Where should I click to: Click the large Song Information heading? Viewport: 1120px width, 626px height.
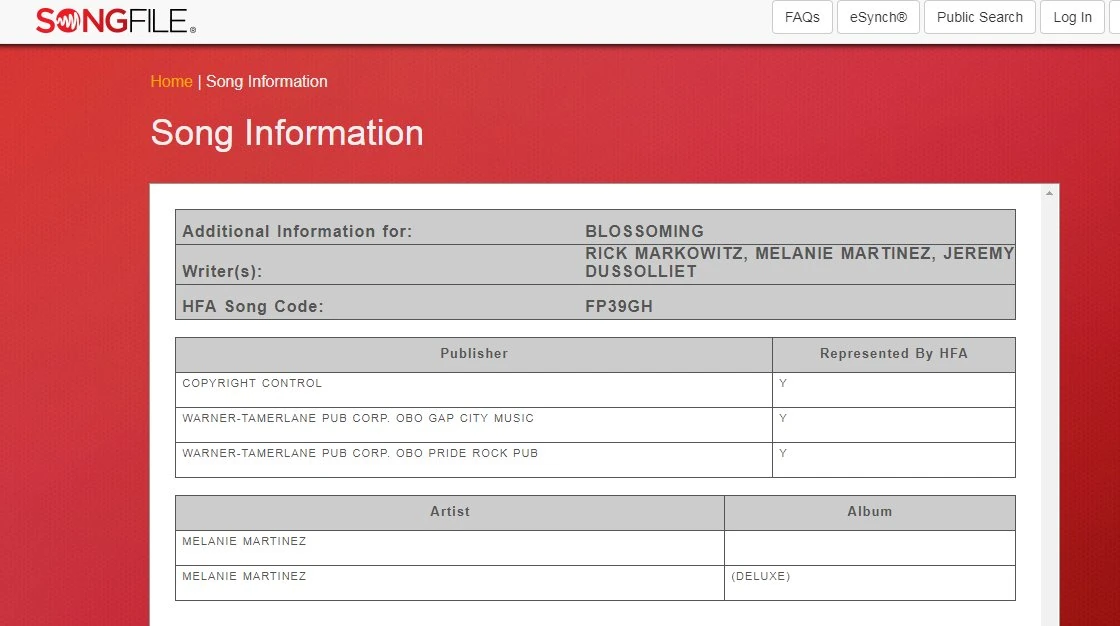click(287, 133)
